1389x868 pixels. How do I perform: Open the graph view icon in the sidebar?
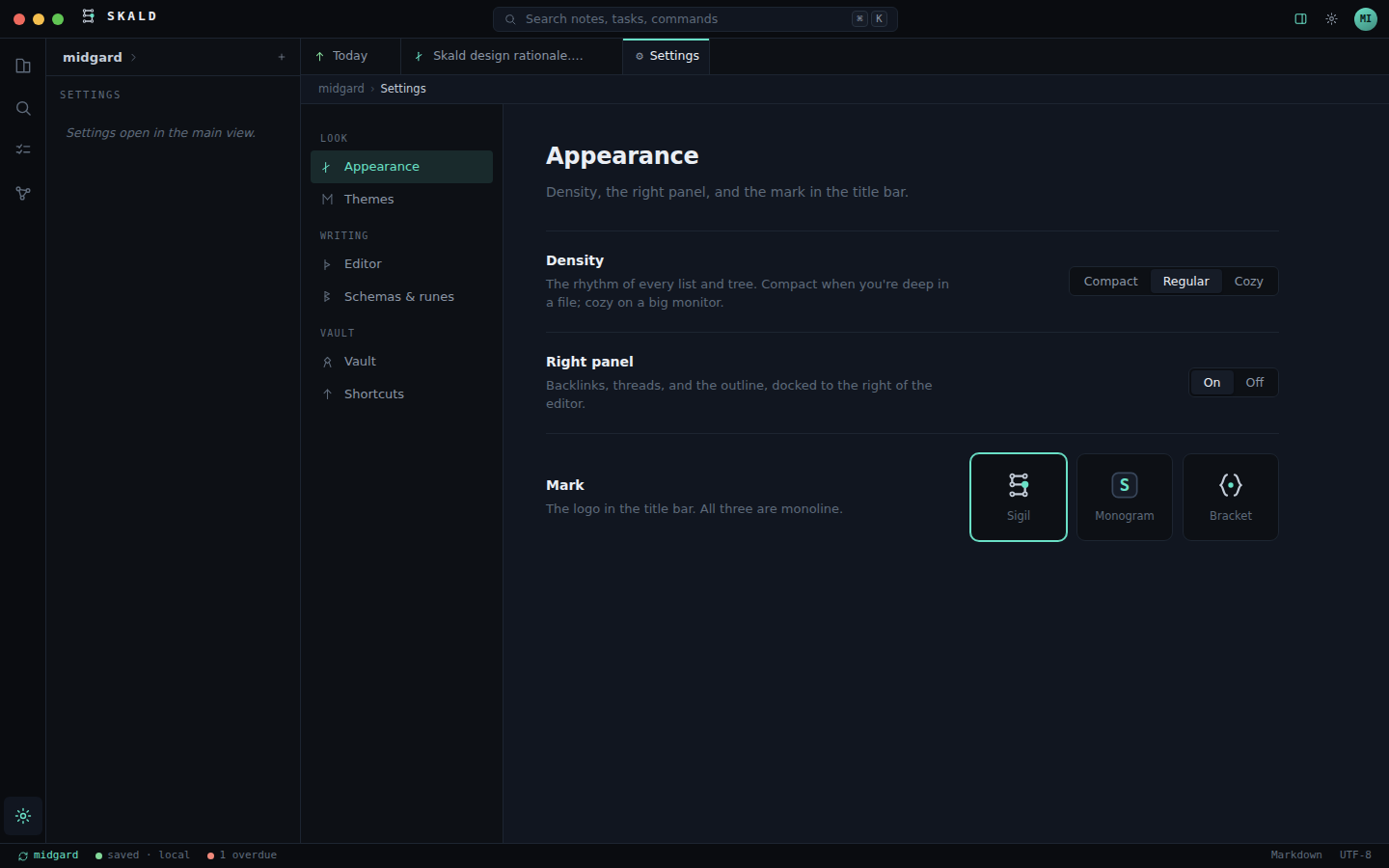pyautogui.click(x=23, y=193)
